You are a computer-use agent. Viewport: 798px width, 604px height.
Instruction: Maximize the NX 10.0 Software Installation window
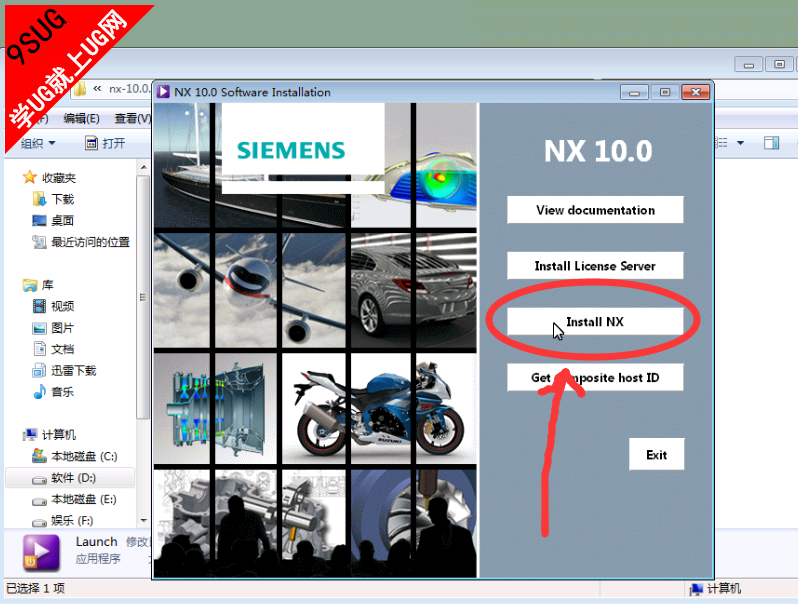pyautogui.click(x=665, y=92)
